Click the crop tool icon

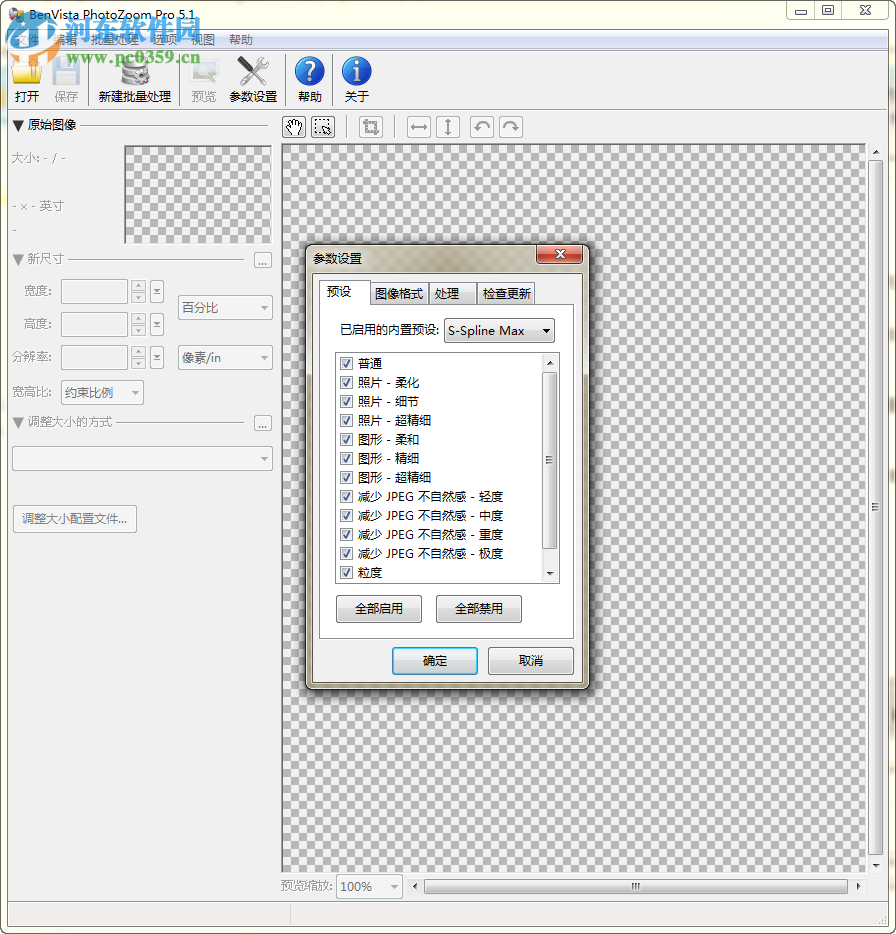pos(371,127)
